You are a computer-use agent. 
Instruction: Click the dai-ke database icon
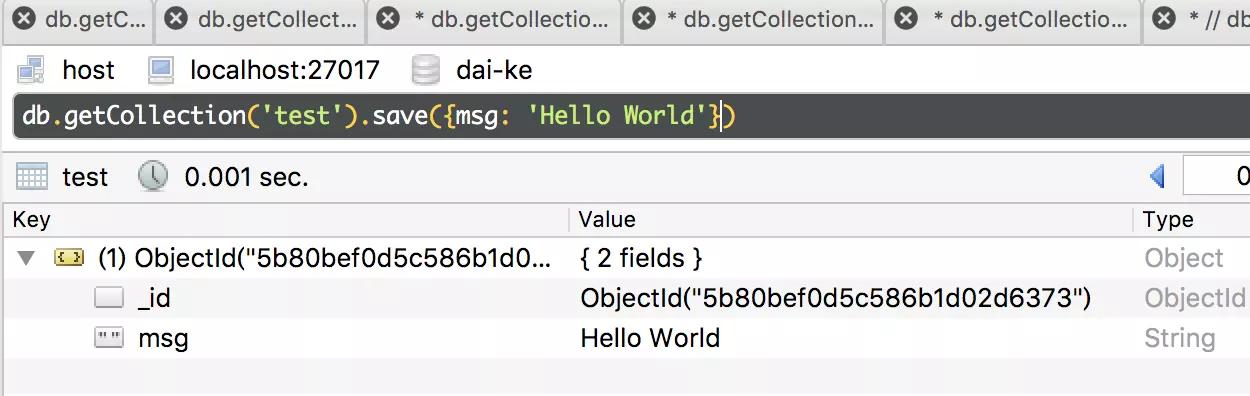click(x=426, y=70)
